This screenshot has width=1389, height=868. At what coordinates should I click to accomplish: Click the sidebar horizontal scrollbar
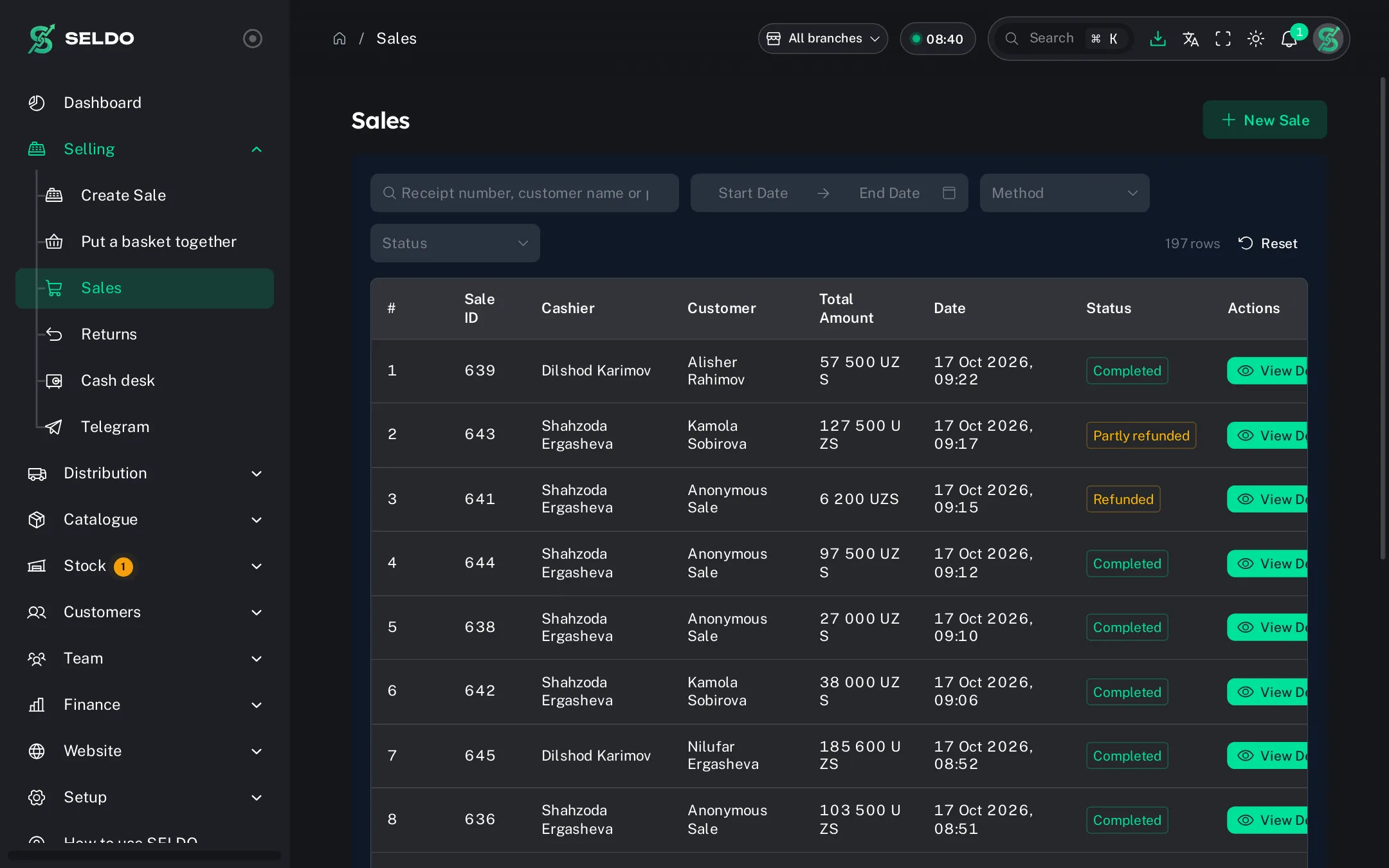[x=145, y=855]
